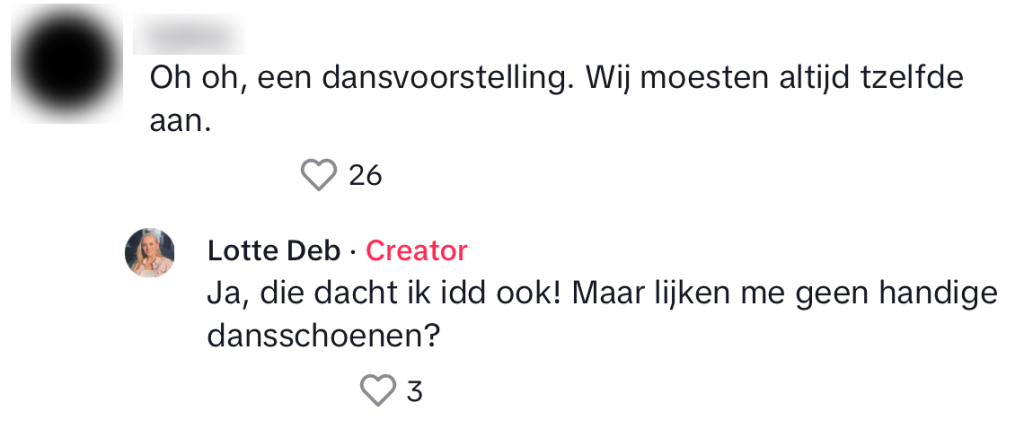Tap the heart on Lotte Deb's reply
The width and height of the screenshot is (1024, 429).
377,390
